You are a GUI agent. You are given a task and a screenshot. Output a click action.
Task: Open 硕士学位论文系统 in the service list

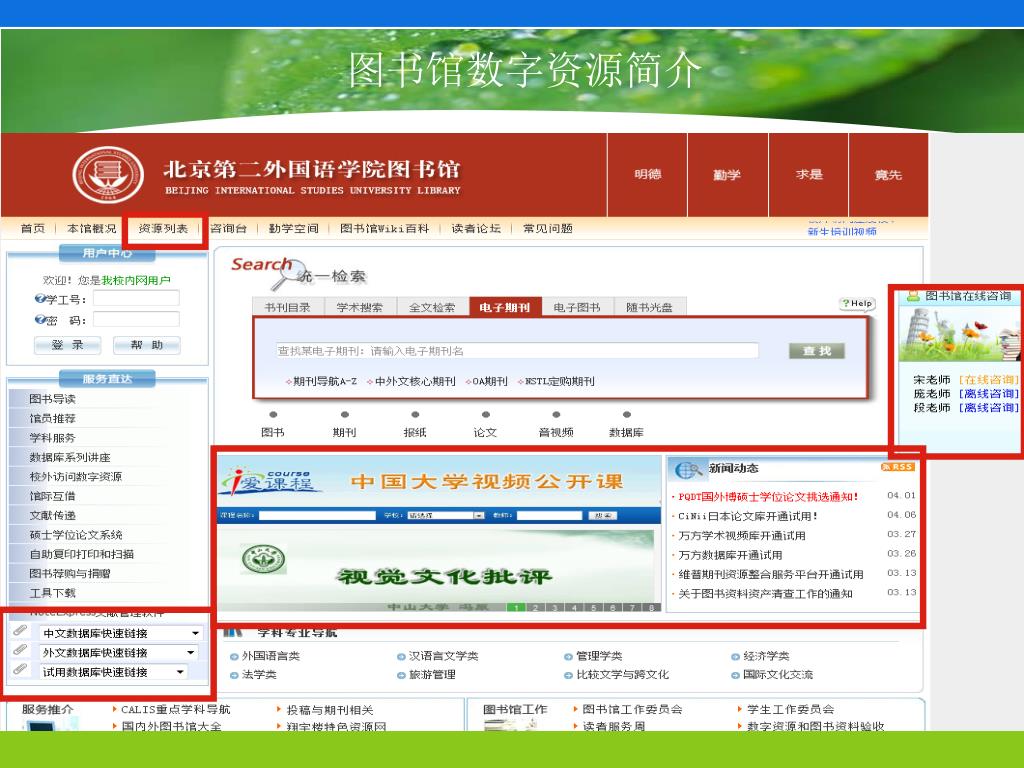[76, 535]
